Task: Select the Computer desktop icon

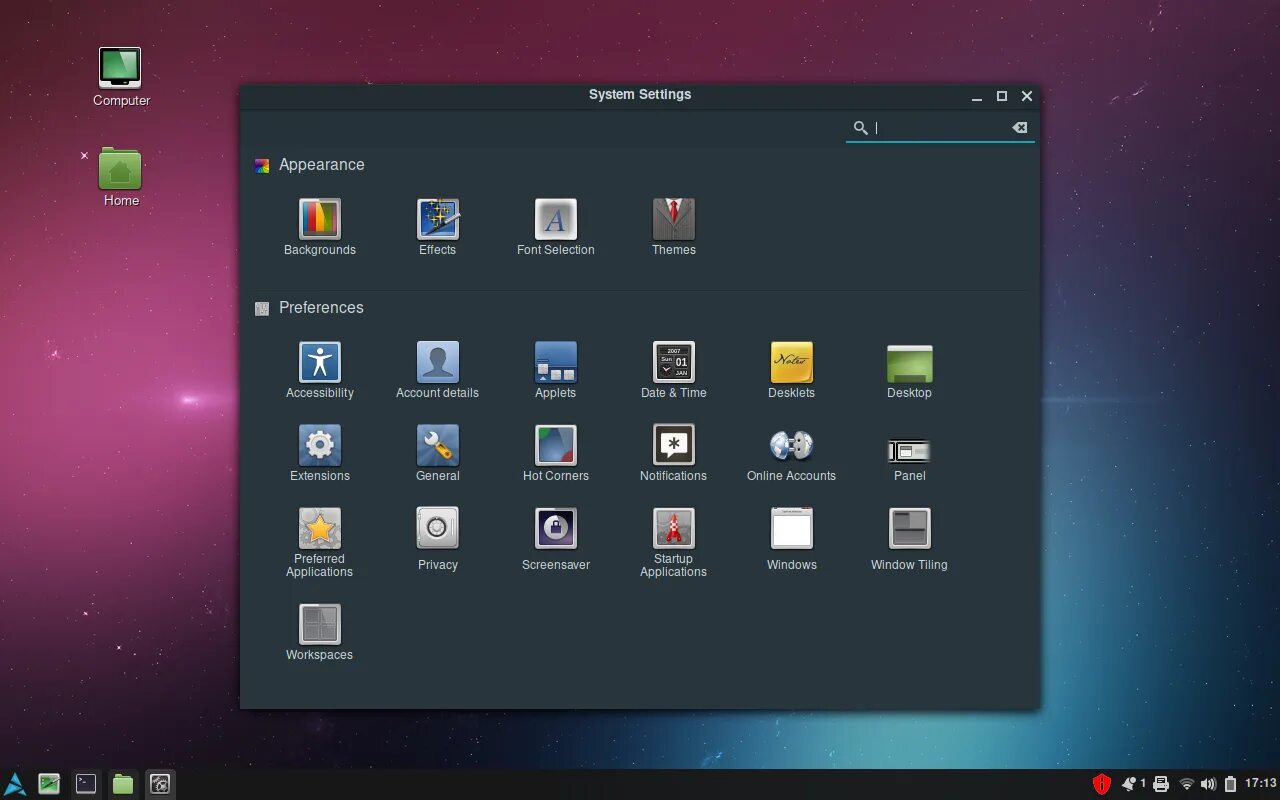Action: pyautogui.click(x=121, y=77)
